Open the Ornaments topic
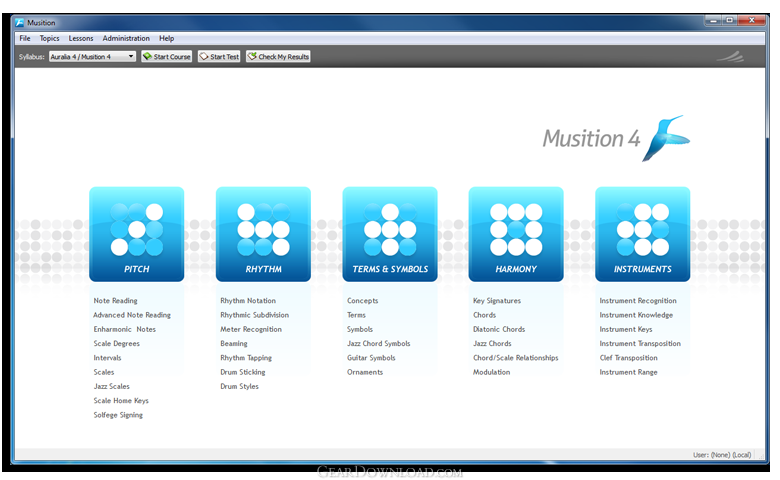 pyautogui.click(x=365, y=372)
